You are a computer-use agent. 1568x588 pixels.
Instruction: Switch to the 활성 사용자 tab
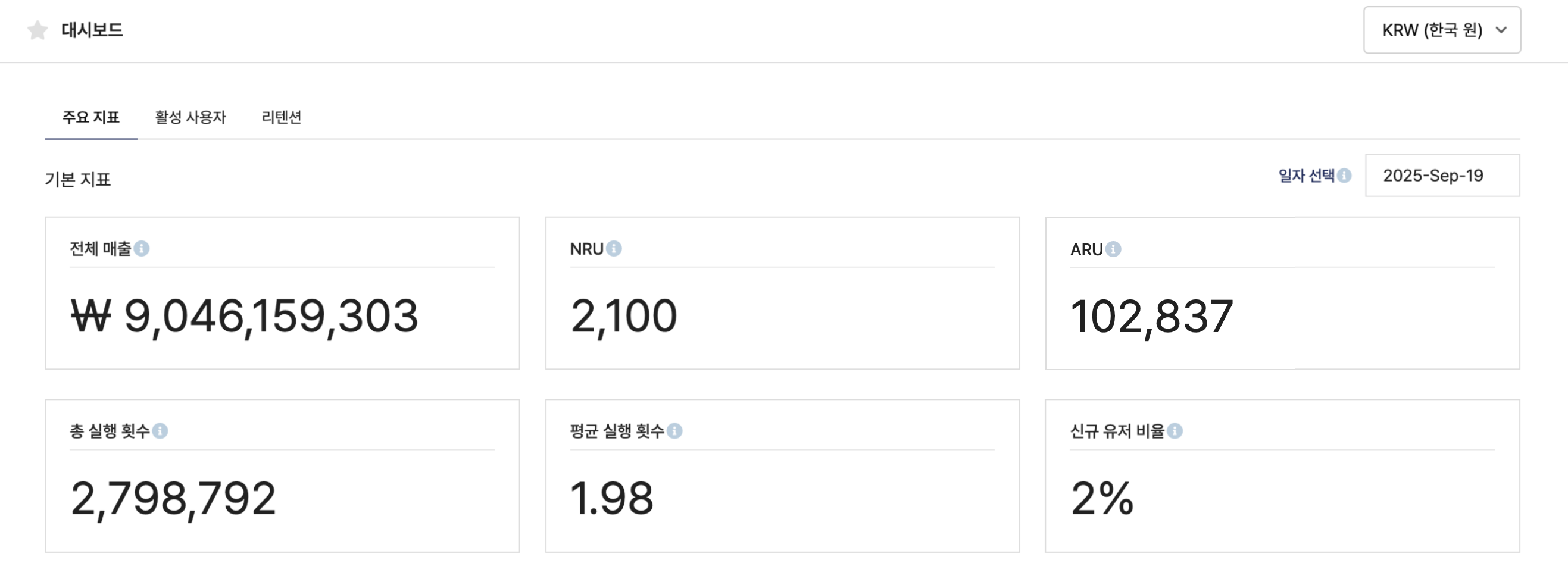(190, 117)
